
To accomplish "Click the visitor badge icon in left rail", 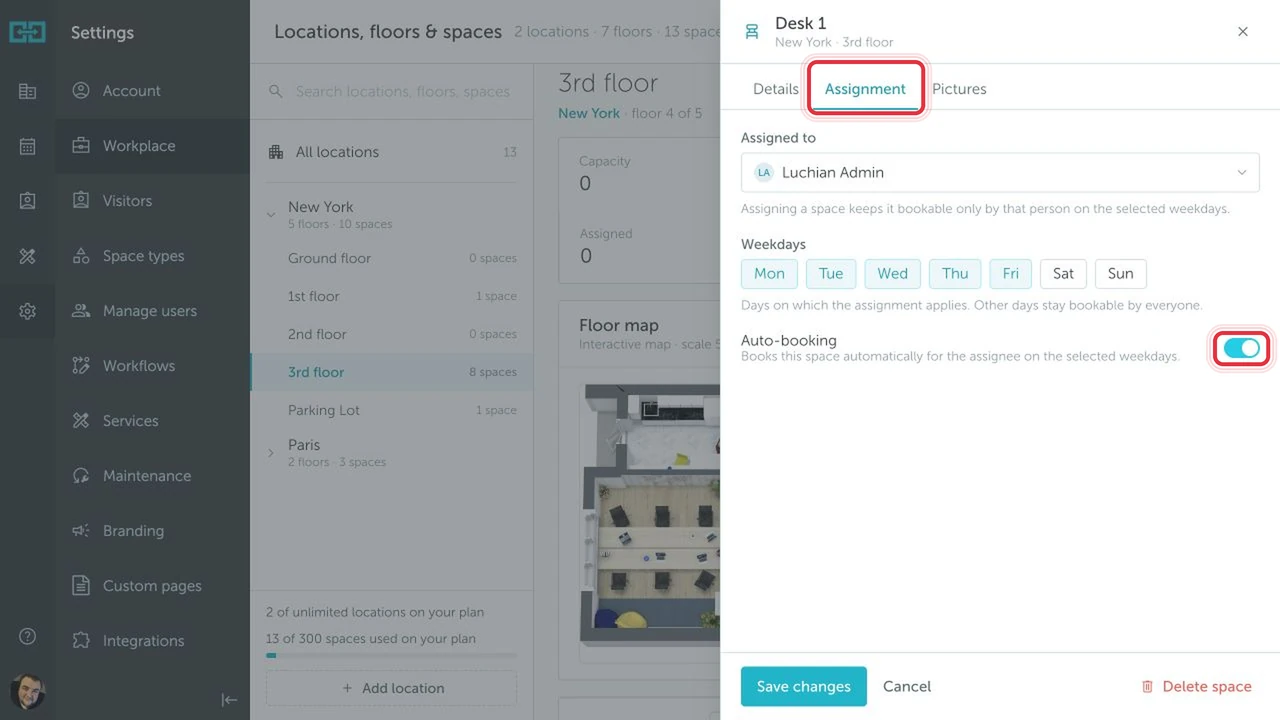I will [x=27, y=201].
